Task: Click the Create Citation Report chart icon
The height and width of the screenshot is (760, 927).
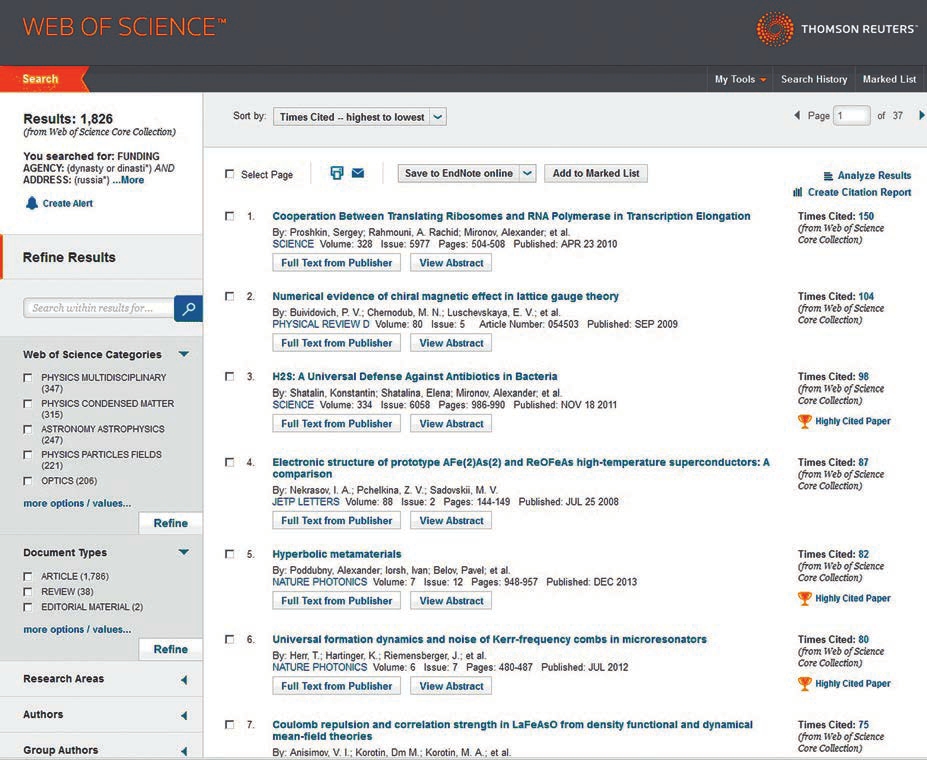Action: (x=798, y=192)
